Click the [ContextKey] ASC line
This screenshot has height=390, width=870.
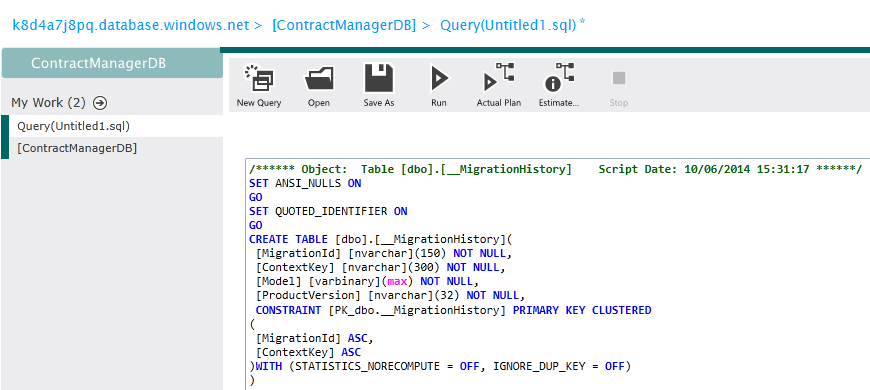tap(308, 352)
